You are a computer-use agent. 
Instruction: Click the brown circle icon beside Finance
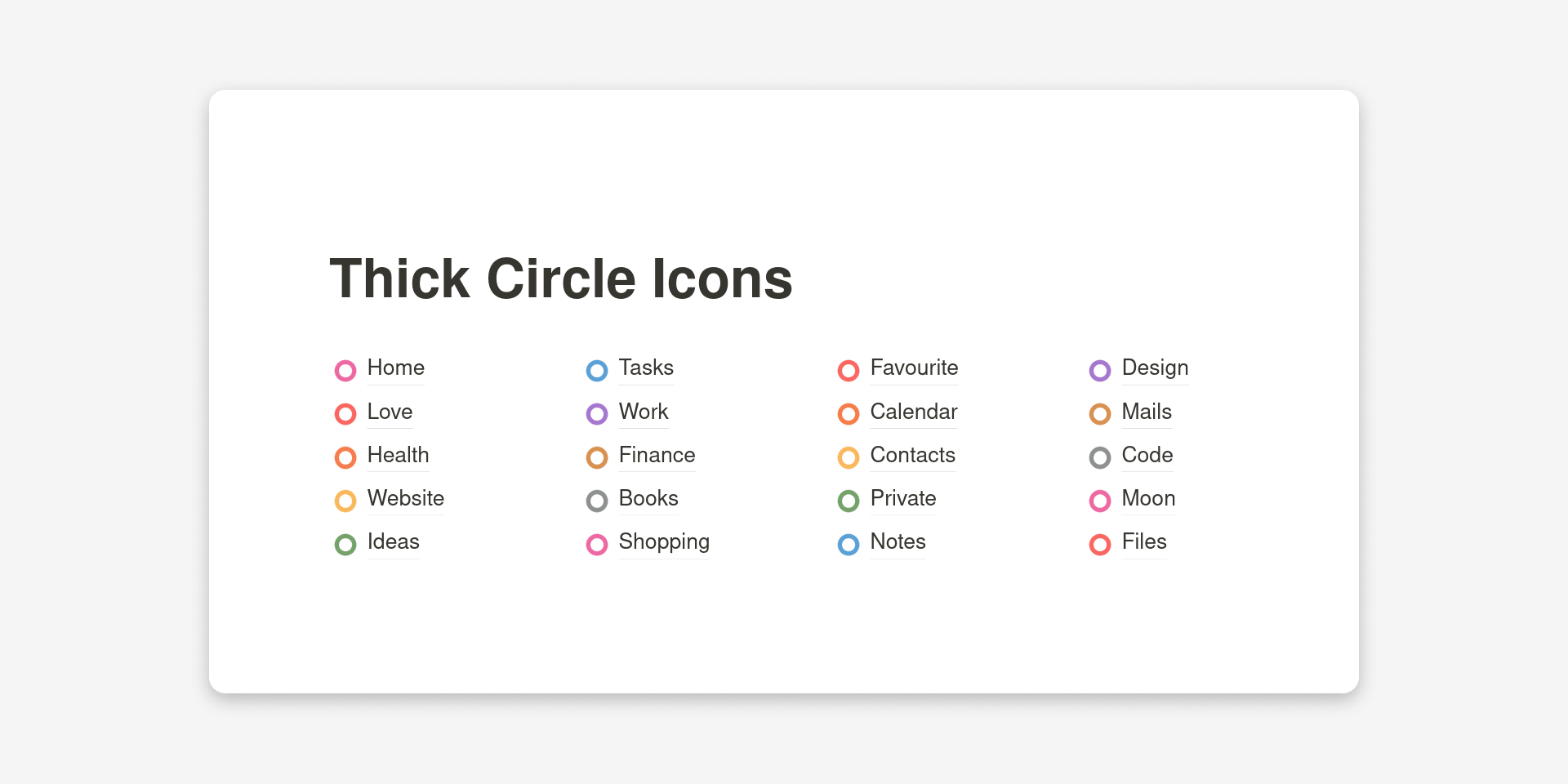coord(597,457)
